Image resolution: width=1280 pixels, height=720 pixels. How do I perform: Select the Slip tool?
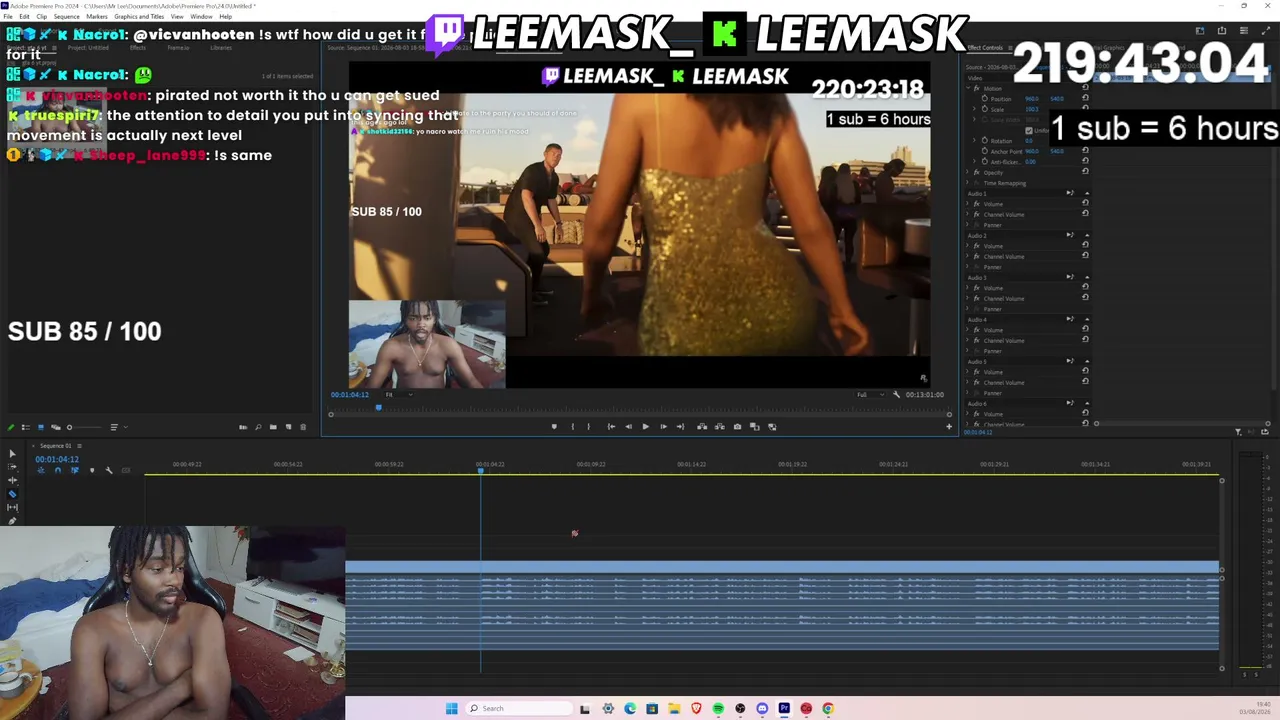[x=12, y=507]
